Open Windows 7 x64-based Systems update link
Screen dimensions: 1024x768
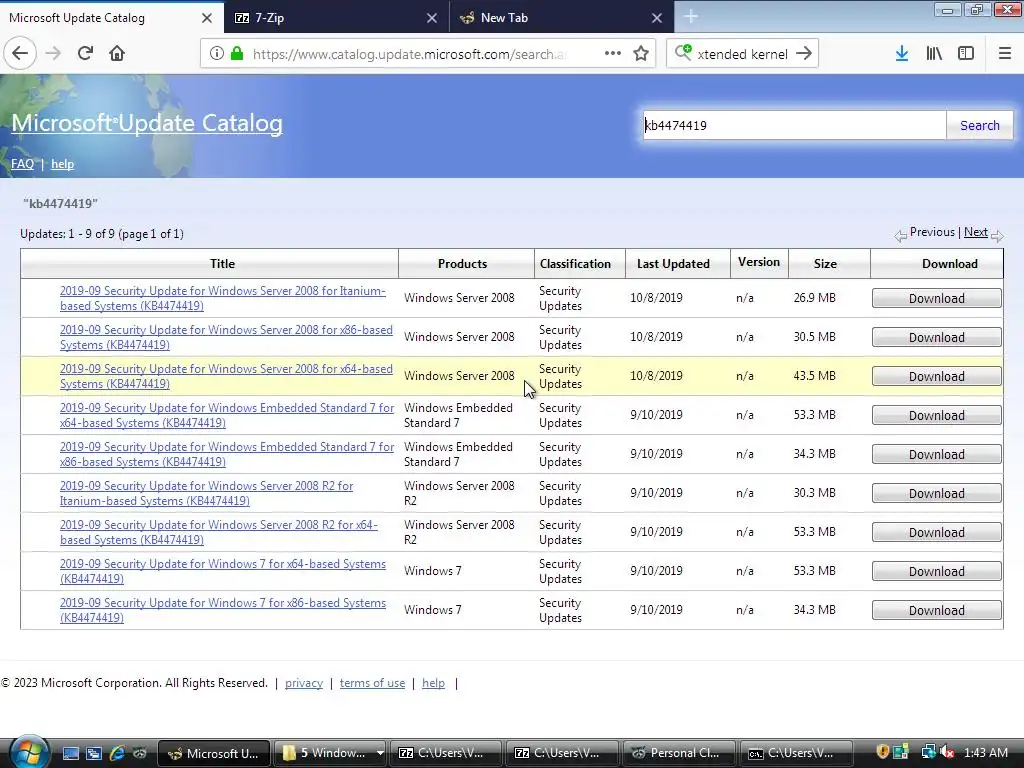[223, 571]
